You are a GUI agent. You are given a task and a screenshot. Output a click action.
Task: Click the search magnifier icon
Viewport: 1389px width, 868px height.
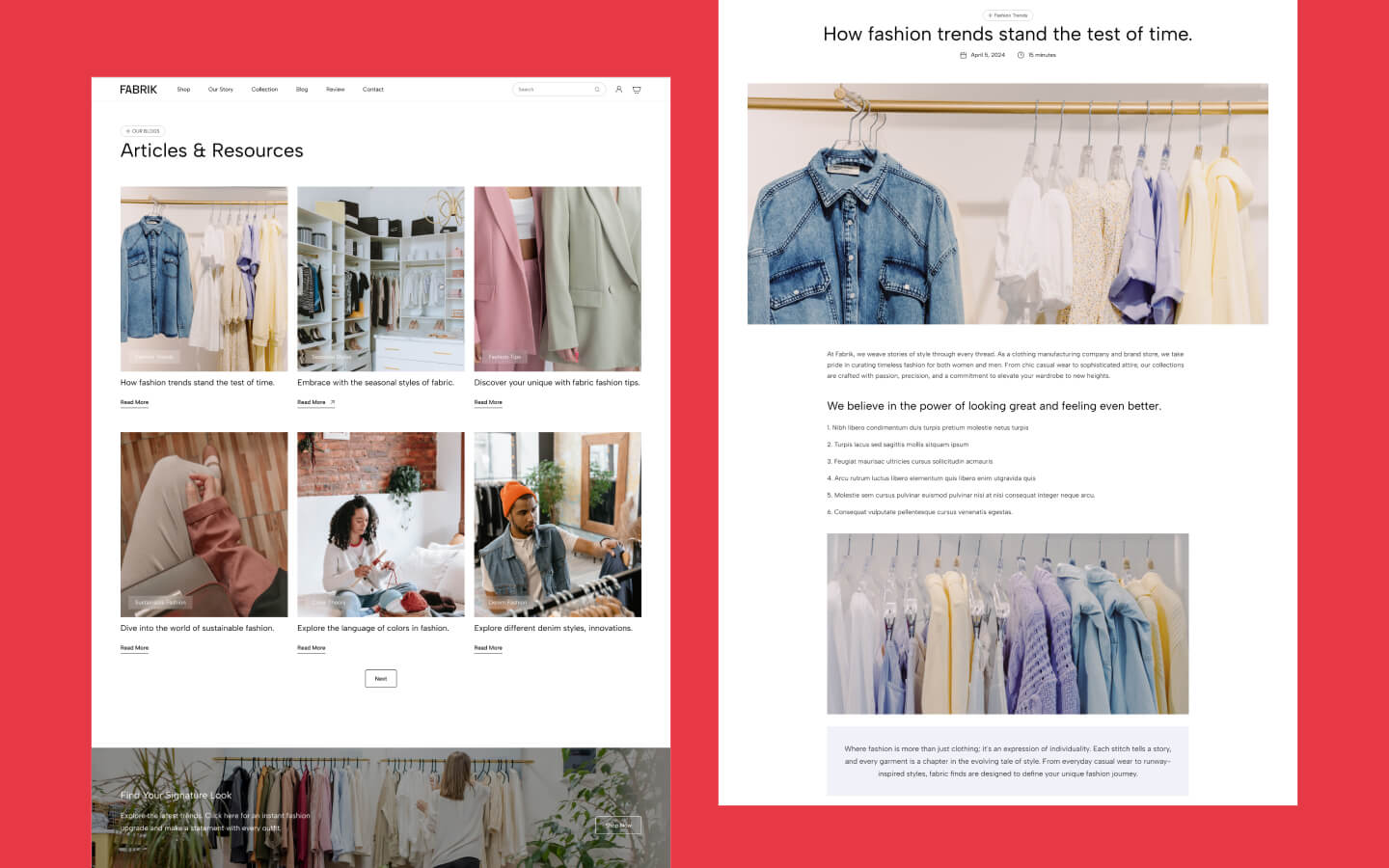596,89
